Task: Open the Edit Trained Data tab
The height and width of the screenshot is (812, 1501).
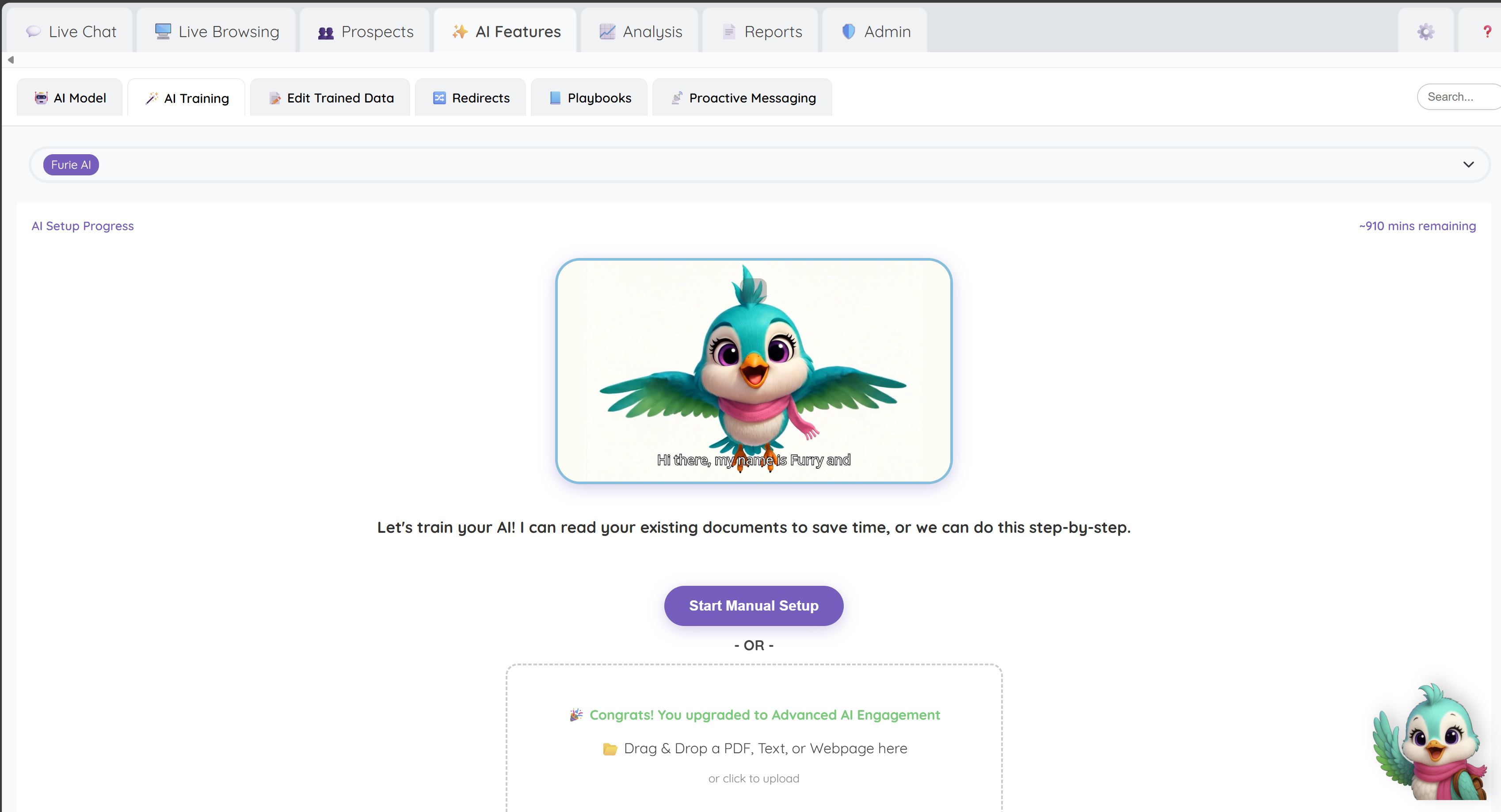Action: point(330,98)
